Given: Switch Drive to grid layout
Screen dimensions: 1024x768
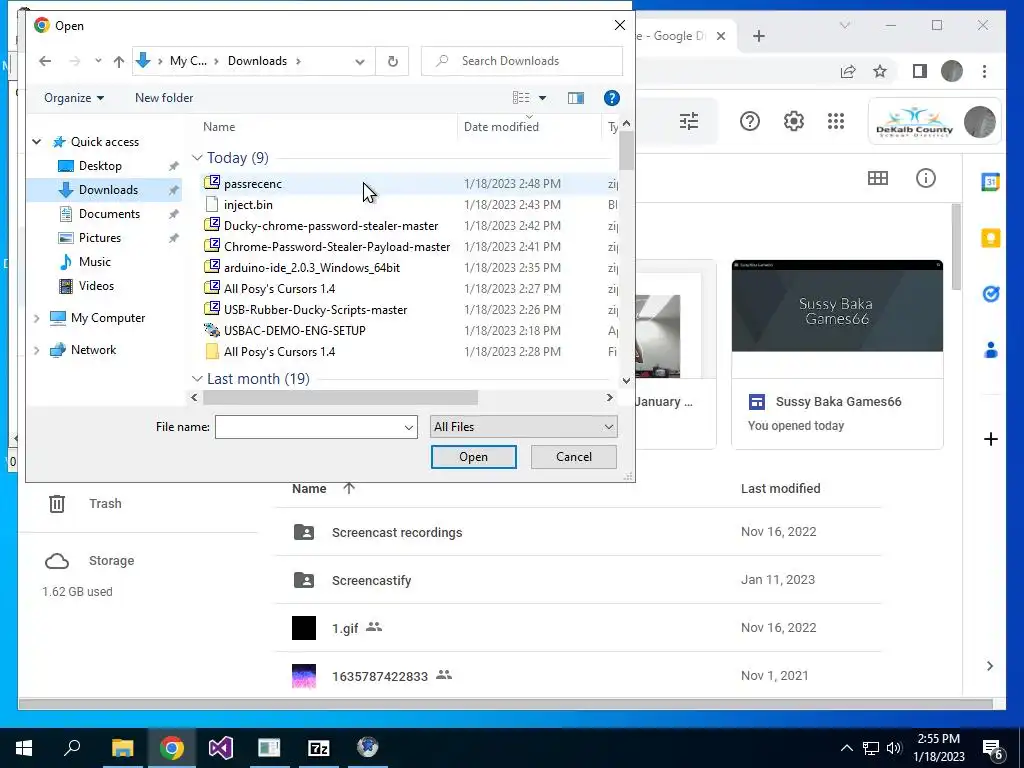Looking at the screenshot, I should point(878,178).
